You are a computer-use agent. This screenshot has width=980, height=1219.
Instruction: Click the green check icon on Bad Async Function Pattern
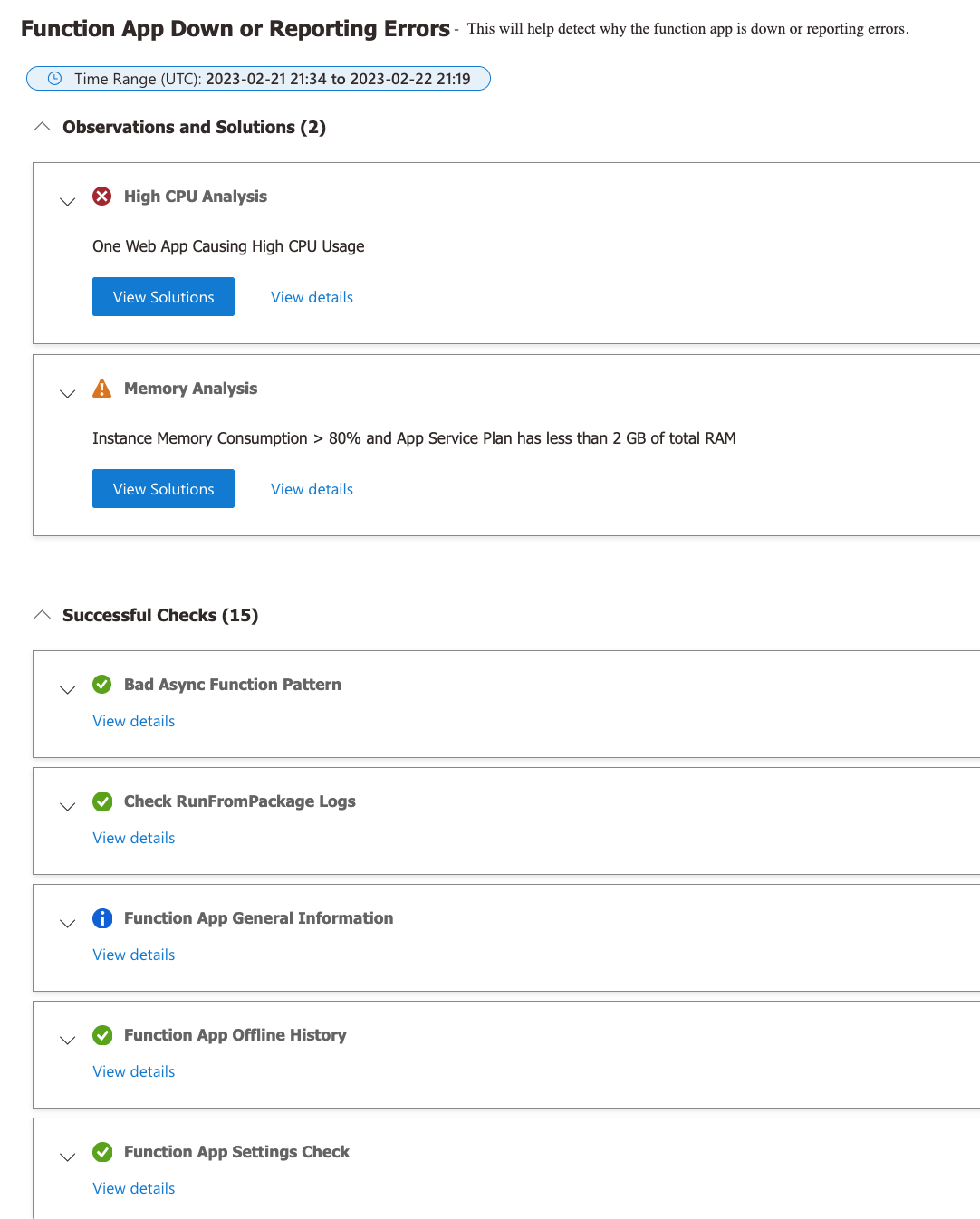101,684
